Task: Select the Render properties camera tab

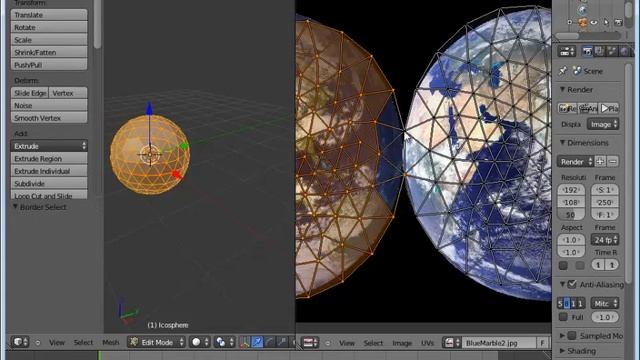Action: [x=587, y=51]
